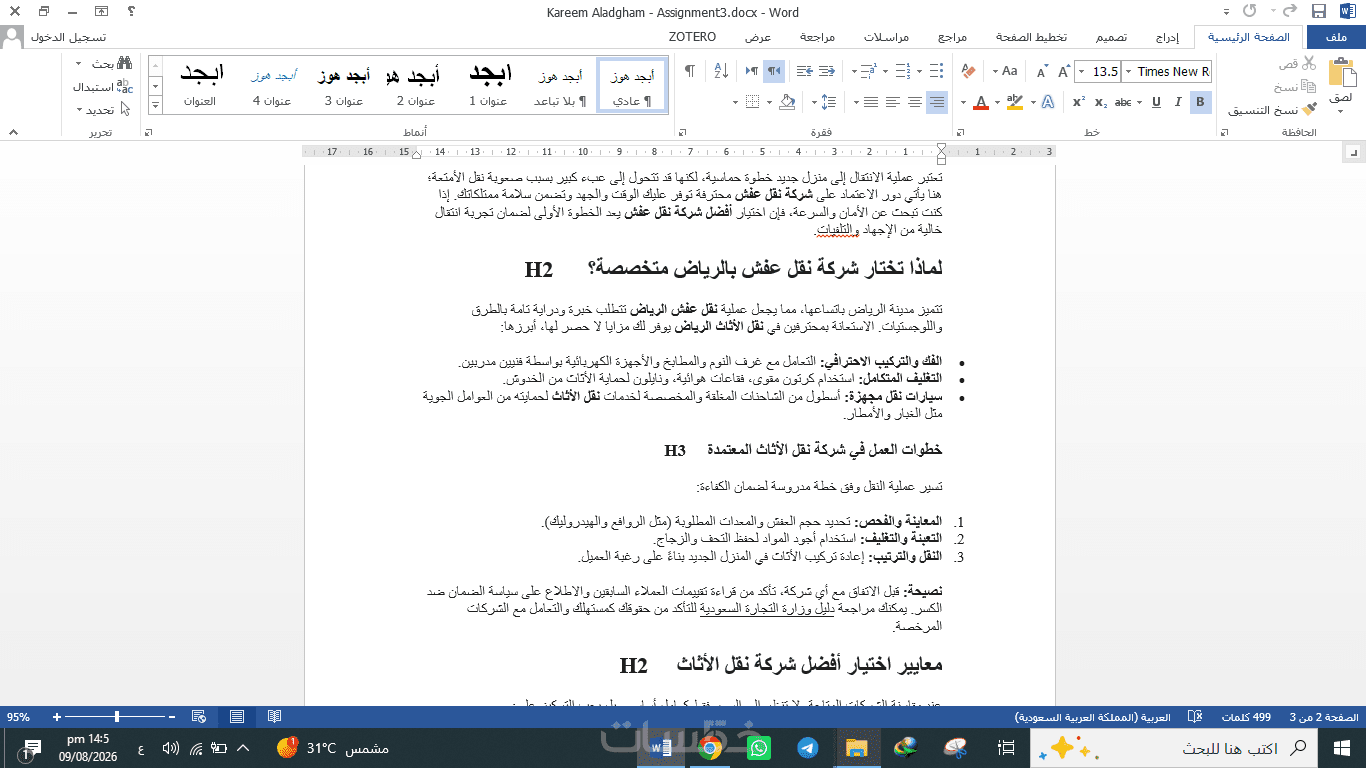Align text to the right

936,102
